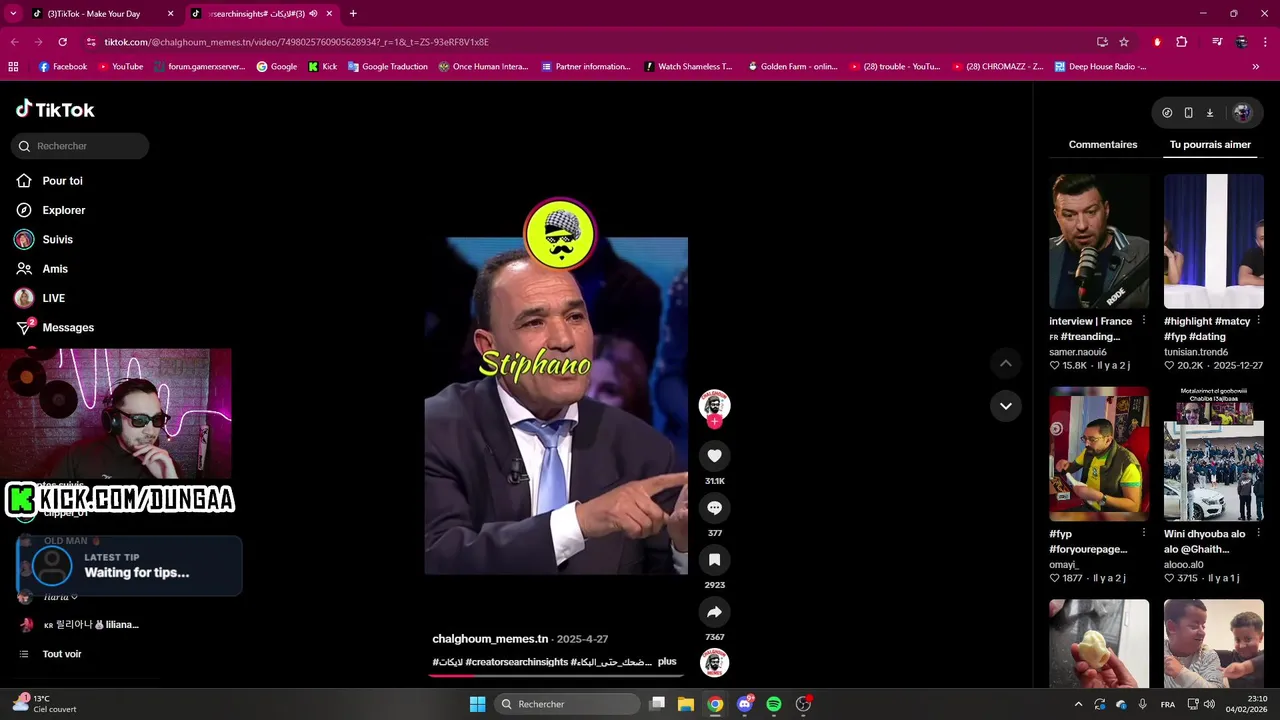Open the chalghoum_memes.tn profile link

(x=490, y=639)
